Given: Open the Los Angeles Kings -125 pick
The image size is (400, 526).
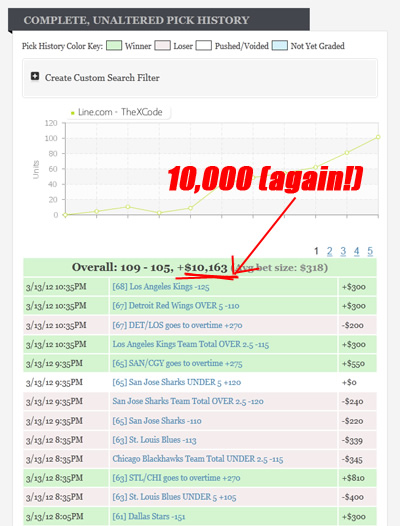Looking at the screenshot, I should click(161, 287).
